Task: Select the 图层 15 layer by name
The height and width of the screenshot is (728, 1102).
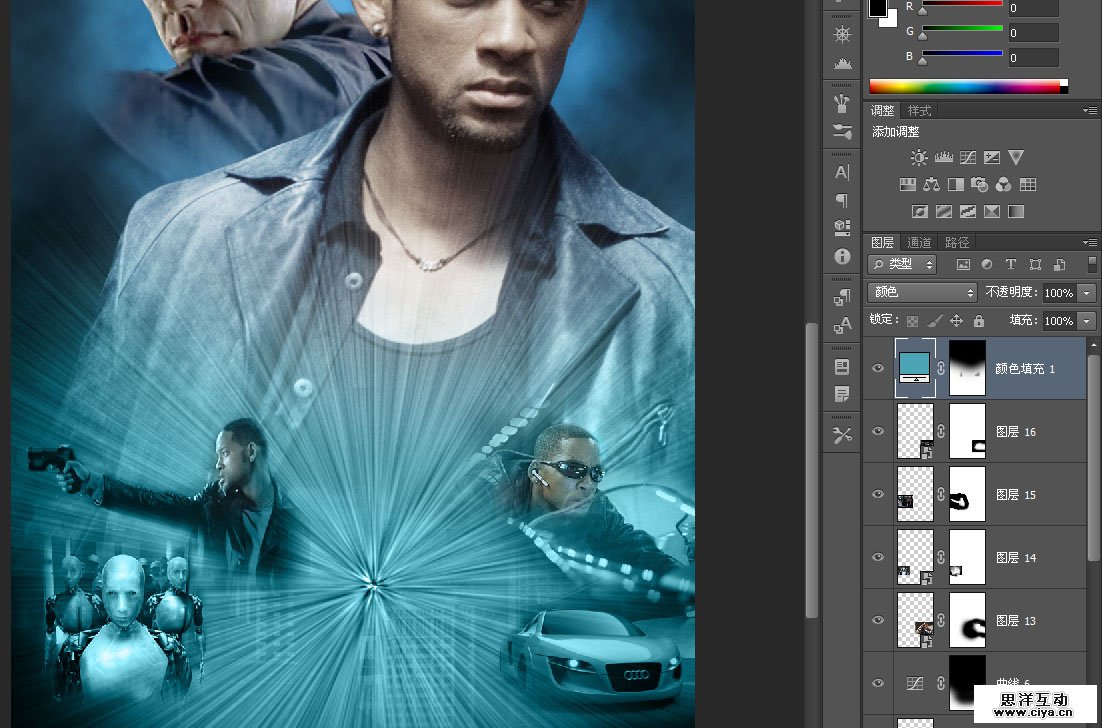Action: pyautogui.click(x=1016, y=495)
